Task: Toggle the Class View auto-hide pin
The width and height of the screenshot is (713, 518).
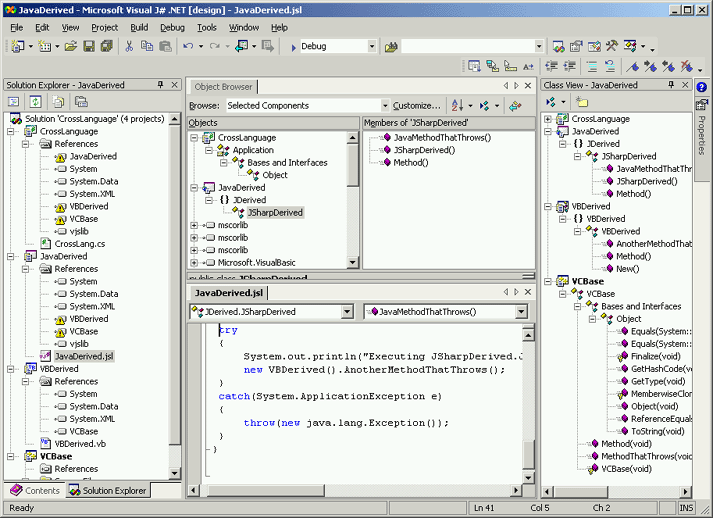Action: click(671, 85)
